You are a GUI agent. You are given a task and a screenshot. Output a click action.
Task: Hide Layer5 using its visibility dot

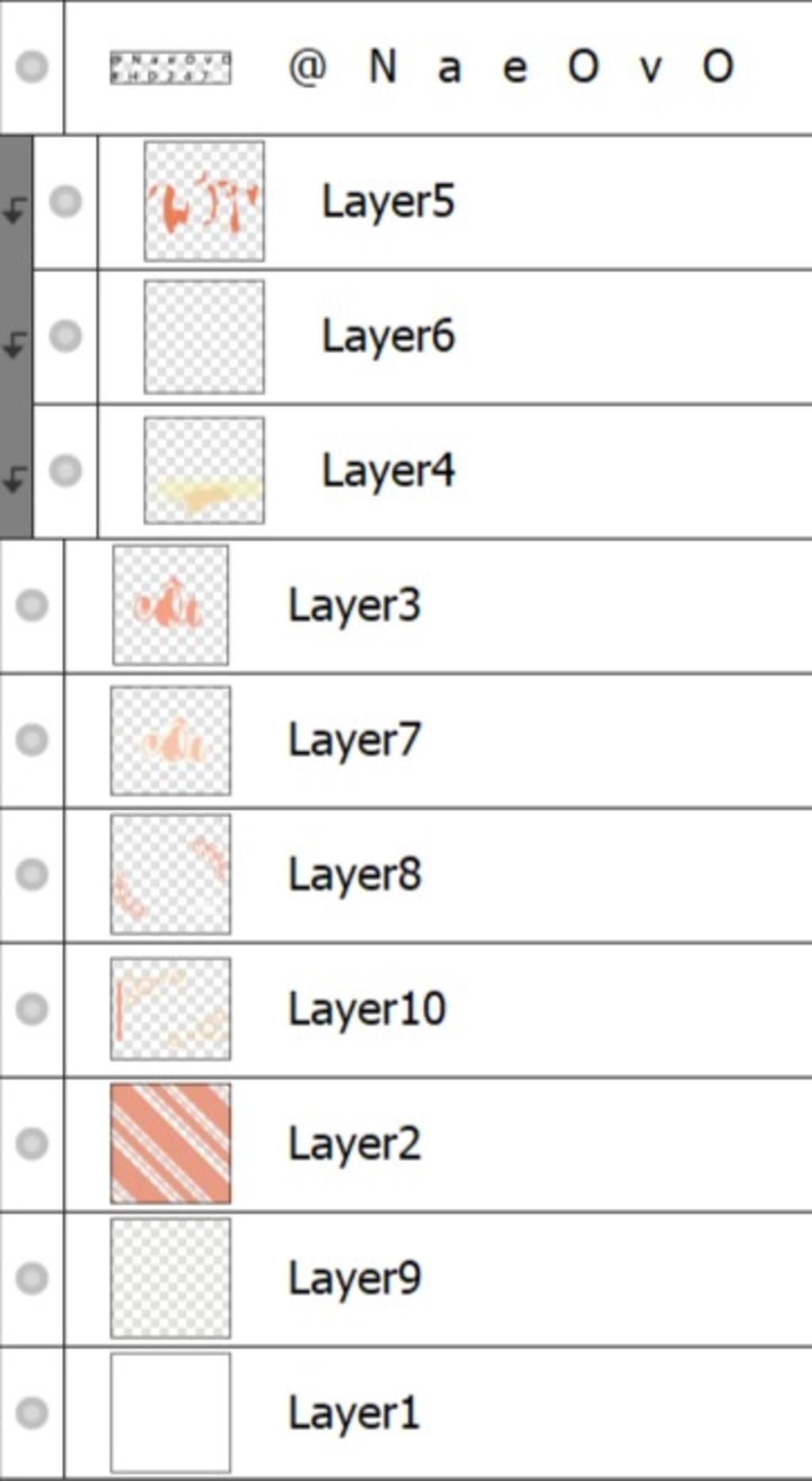click(x=66, y=201)
